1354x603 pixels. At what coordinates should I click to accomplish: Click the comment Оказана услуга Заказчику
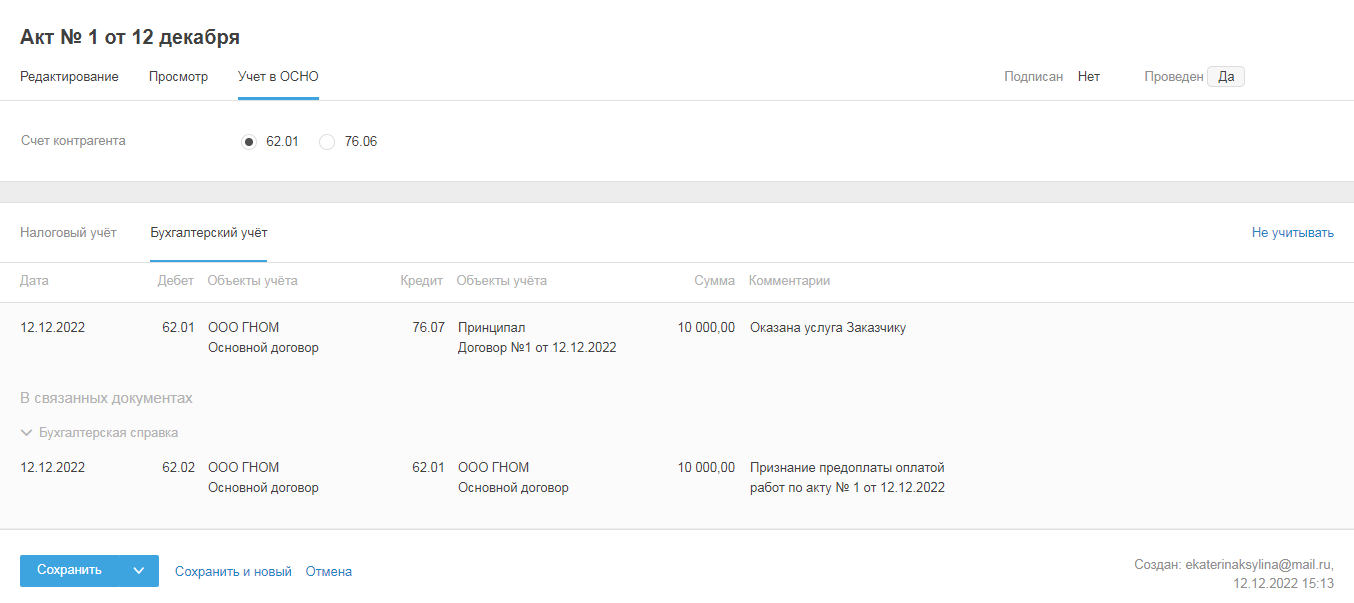click(827, 327)
